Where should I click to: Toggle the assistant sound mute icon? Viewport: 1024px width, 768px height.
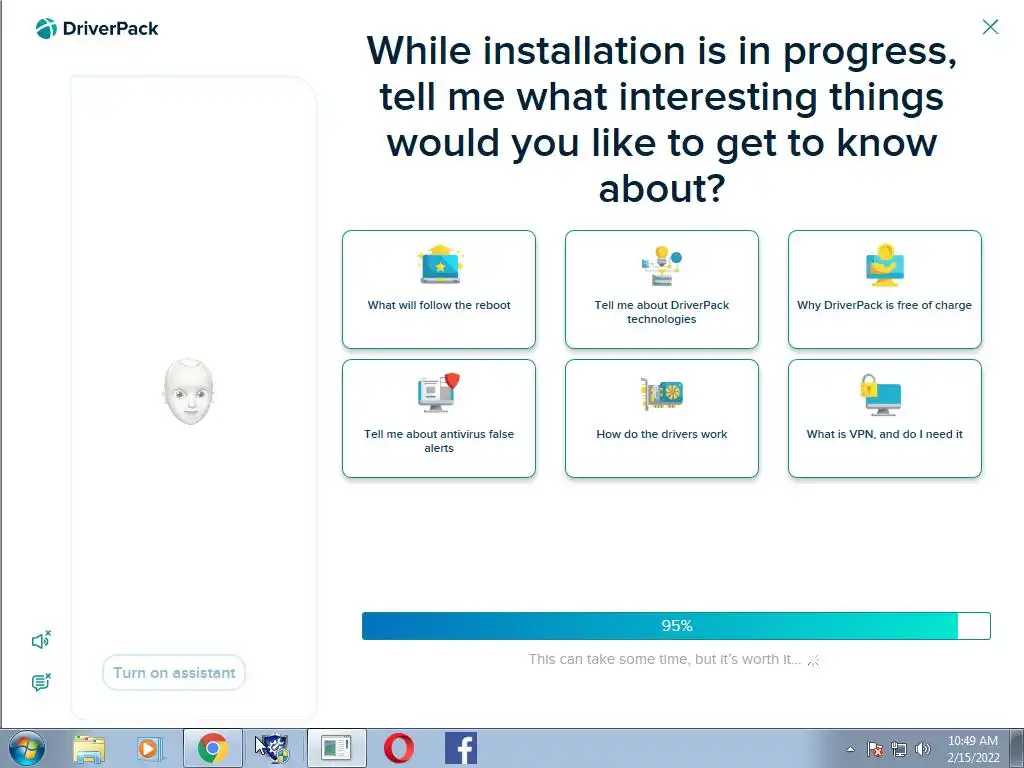(x=41, y=640)
